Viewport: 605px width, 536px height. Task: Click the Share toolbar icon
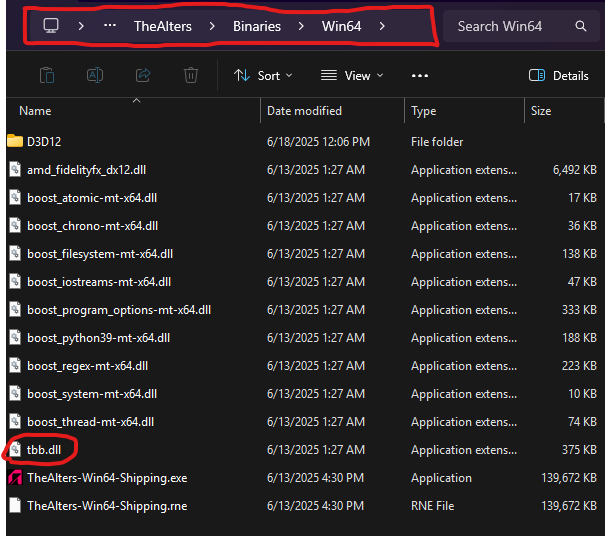point(143,75)
